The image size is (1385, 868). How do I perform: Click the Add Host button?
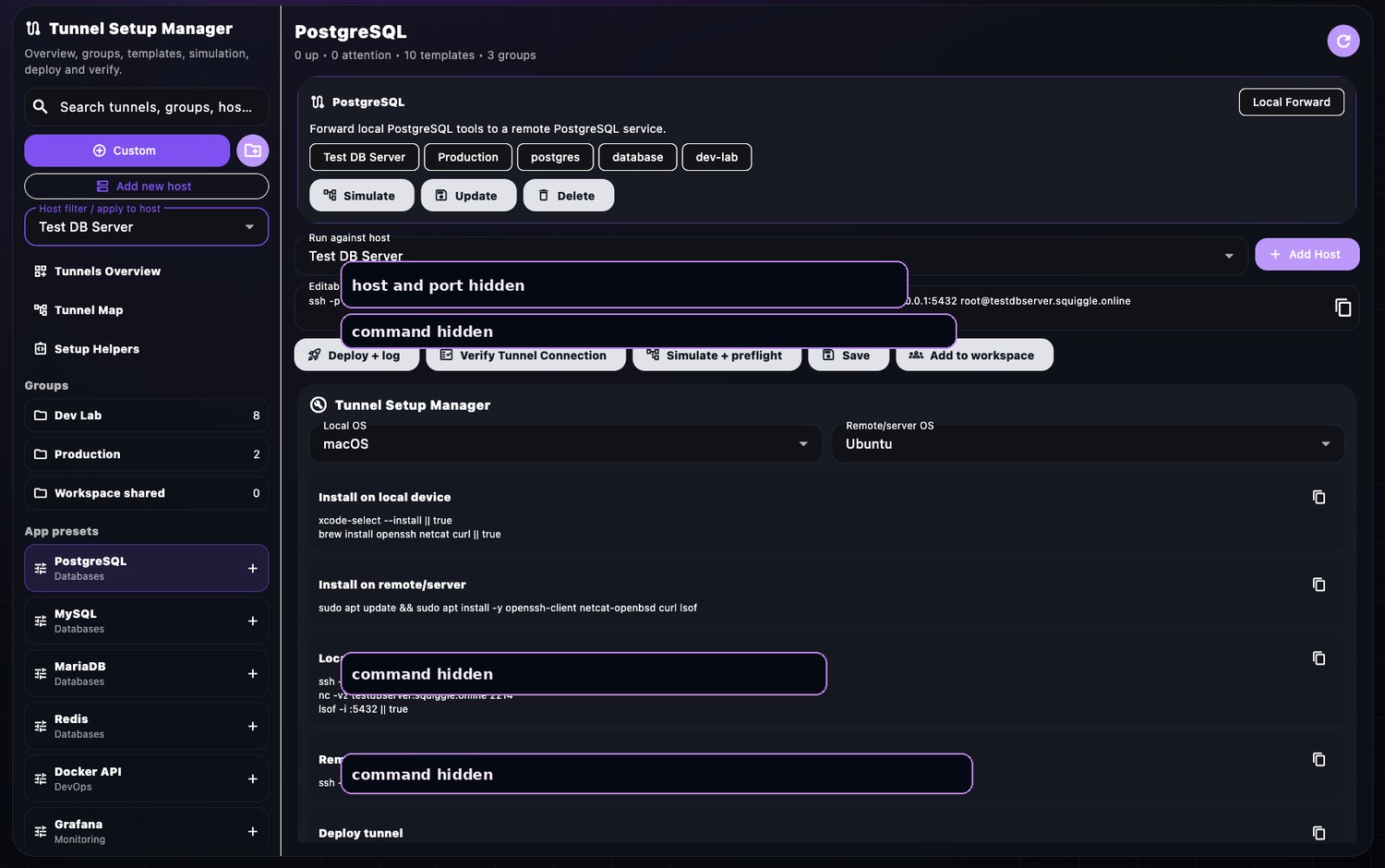pos(1307,255)
